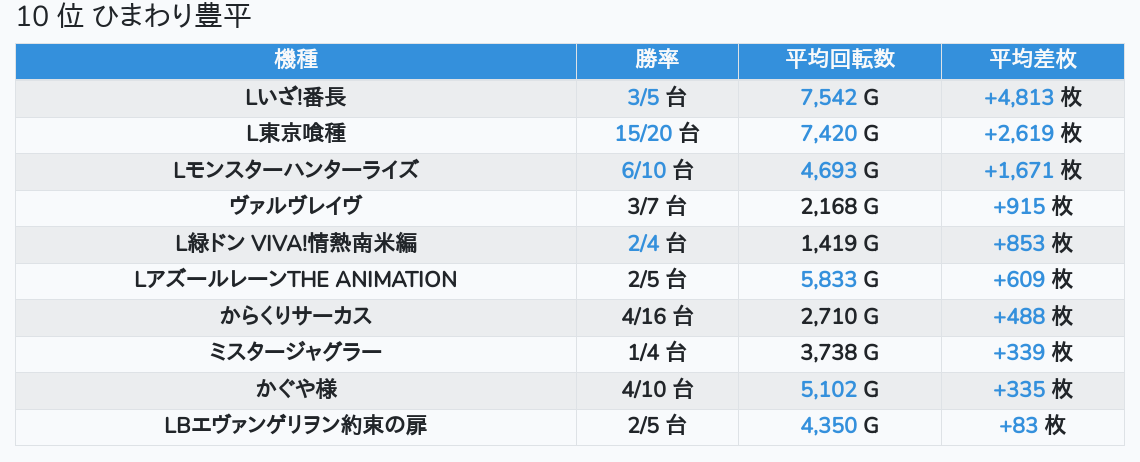The width and height of the screenshot is (1140, 462).
Task: Click the 平均差枚 column header
Action: 1032,60
